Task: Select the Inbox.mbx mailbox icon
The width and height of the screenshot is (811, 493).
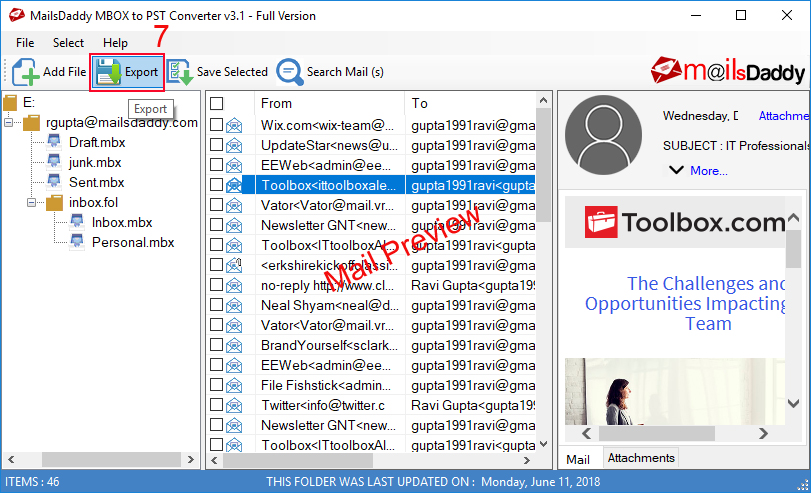Action: (x=77, y=221)
